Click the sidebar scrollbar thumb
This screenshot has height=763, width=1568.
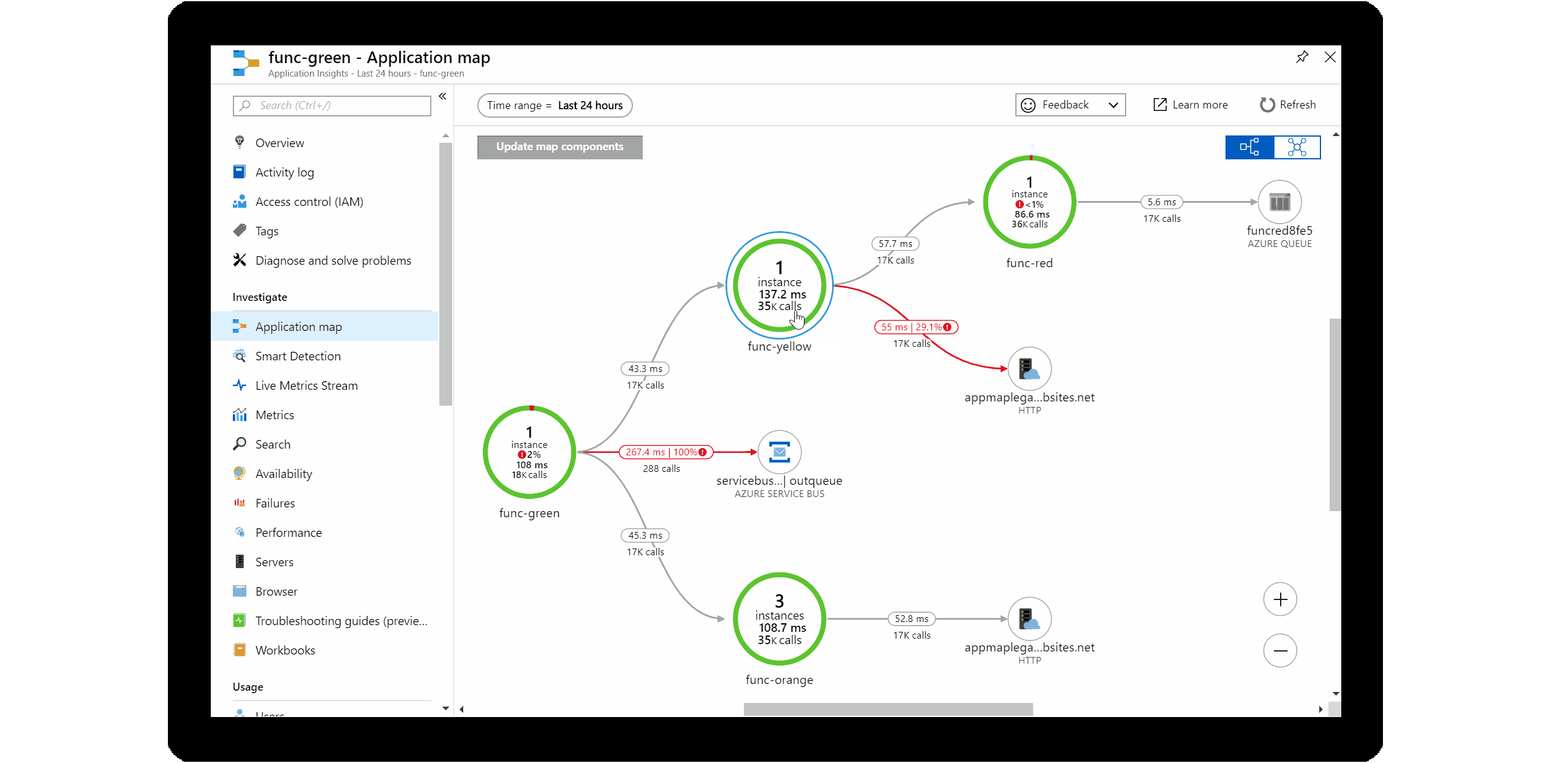(x=445, y=274)
